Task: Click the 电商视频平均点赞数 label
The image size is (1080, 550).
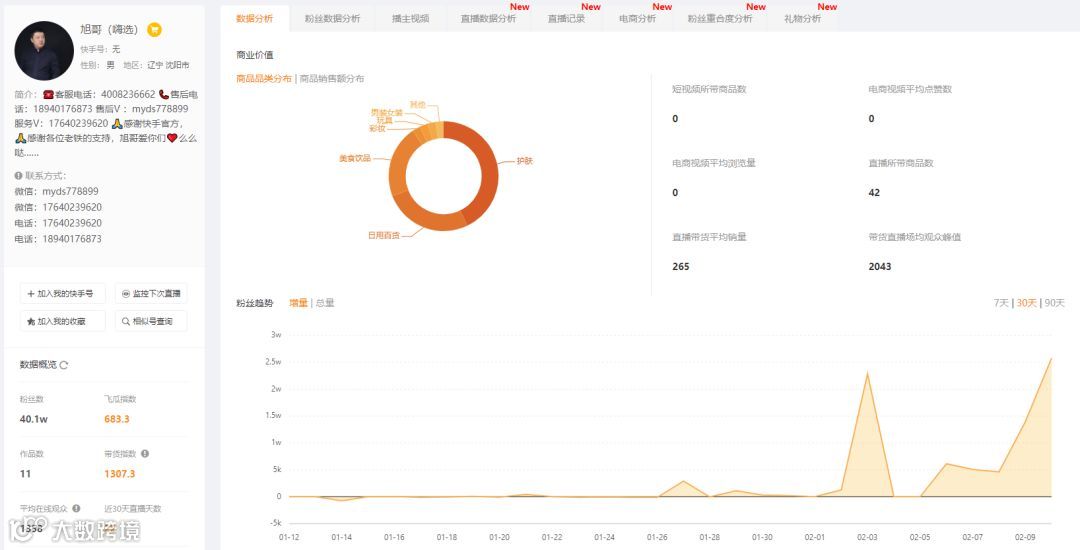Action: [910, 89]
